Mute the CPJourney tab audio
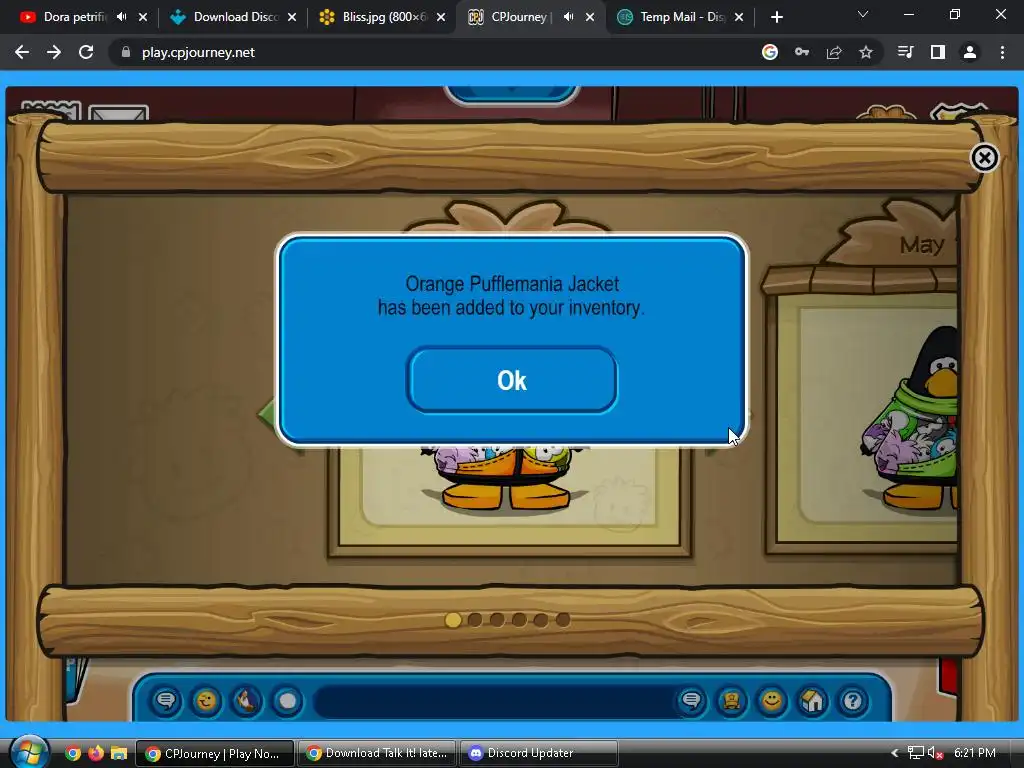The height and width of the screenshot is (768, 1024). click(568, 17)
